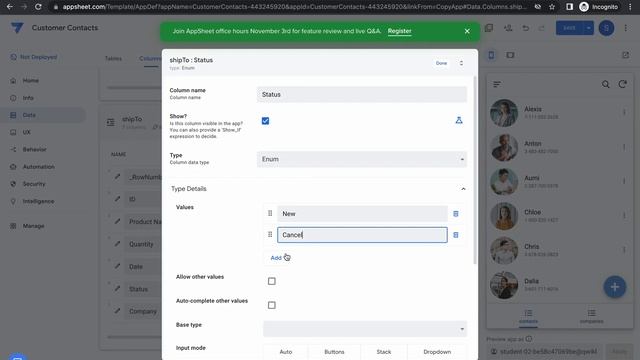Open the Manage section in sidebar
This screenshot has height=360, width=640.
tap(33, 226)
